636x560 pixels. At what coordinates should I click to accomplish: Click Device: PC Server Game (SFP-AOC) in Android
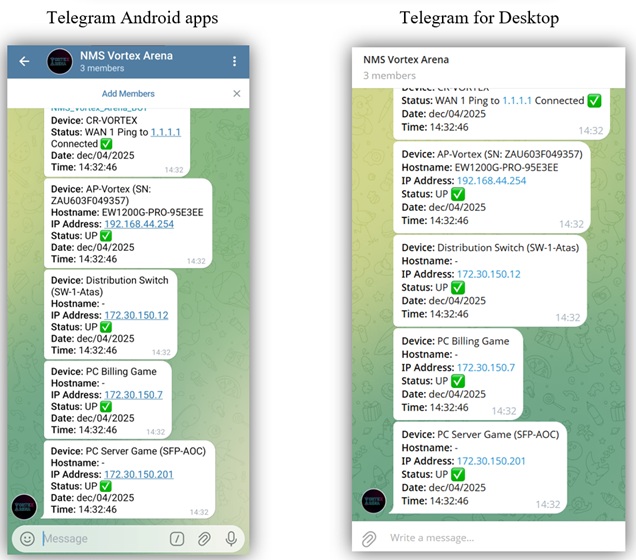(128, 451)
